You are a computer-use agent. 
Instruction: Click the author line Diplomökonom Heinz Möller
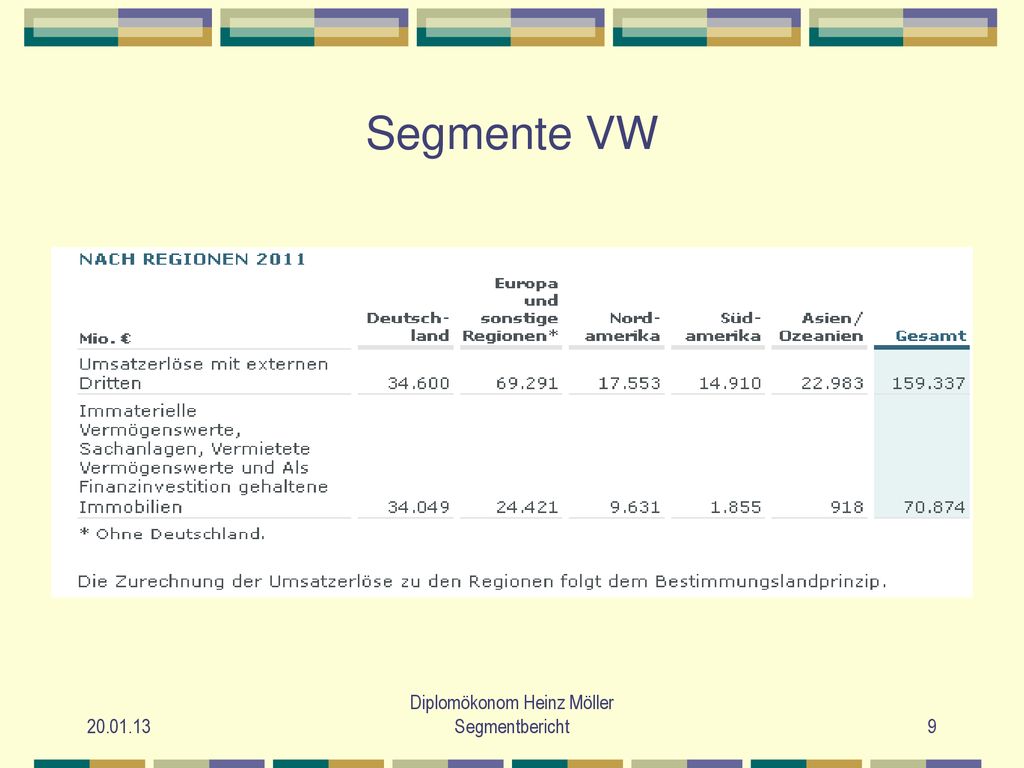click(x=511, y=703)
